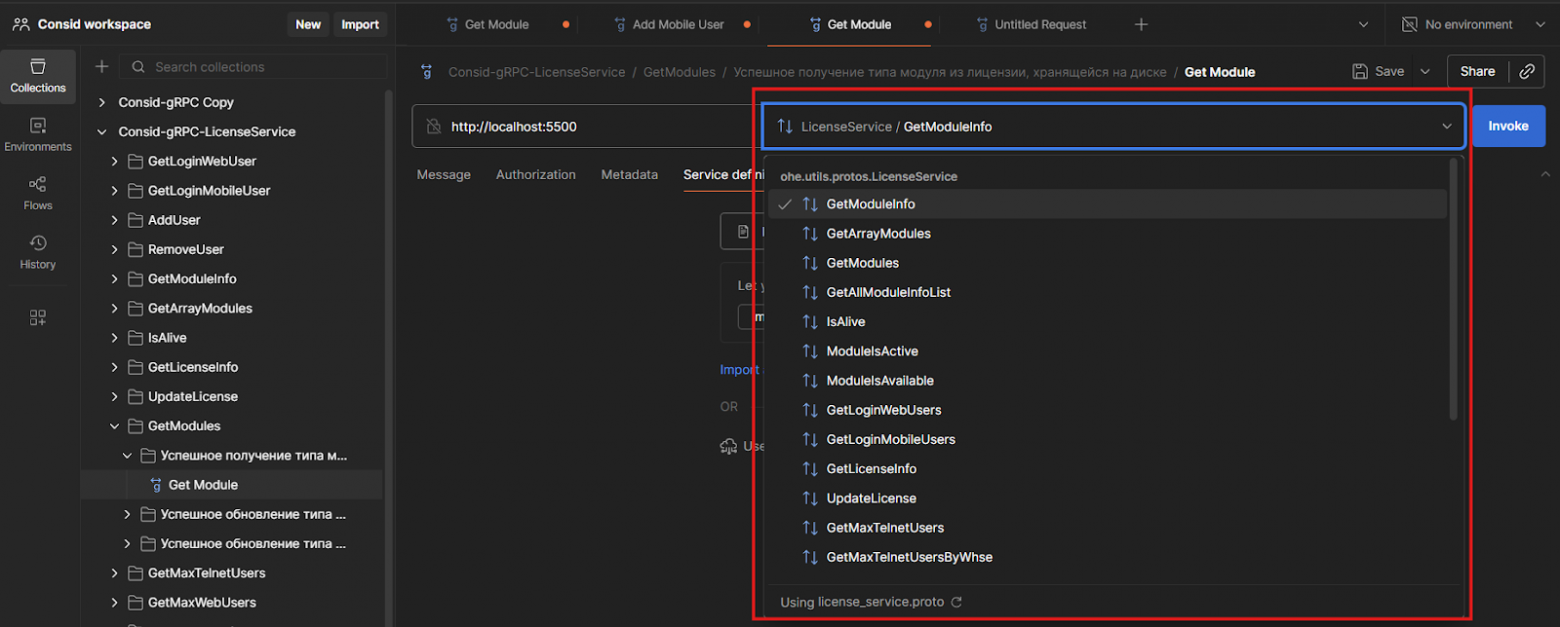Collapse the GetModules folder in sidebar
This screenshot has width=1560, height=627.
[114, 426]
